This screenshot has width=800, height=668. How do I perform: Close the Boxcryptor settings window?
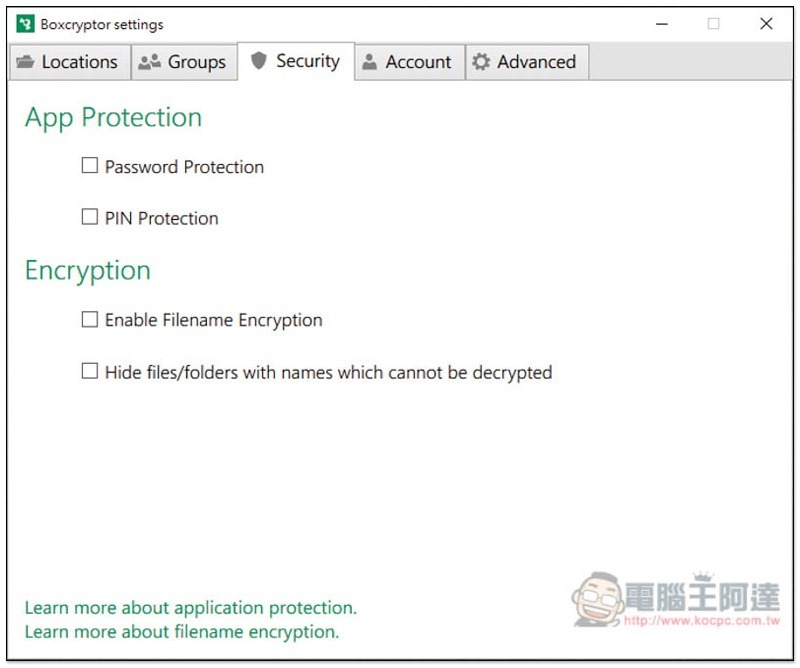pyautogui.click(x=766, y=24)
